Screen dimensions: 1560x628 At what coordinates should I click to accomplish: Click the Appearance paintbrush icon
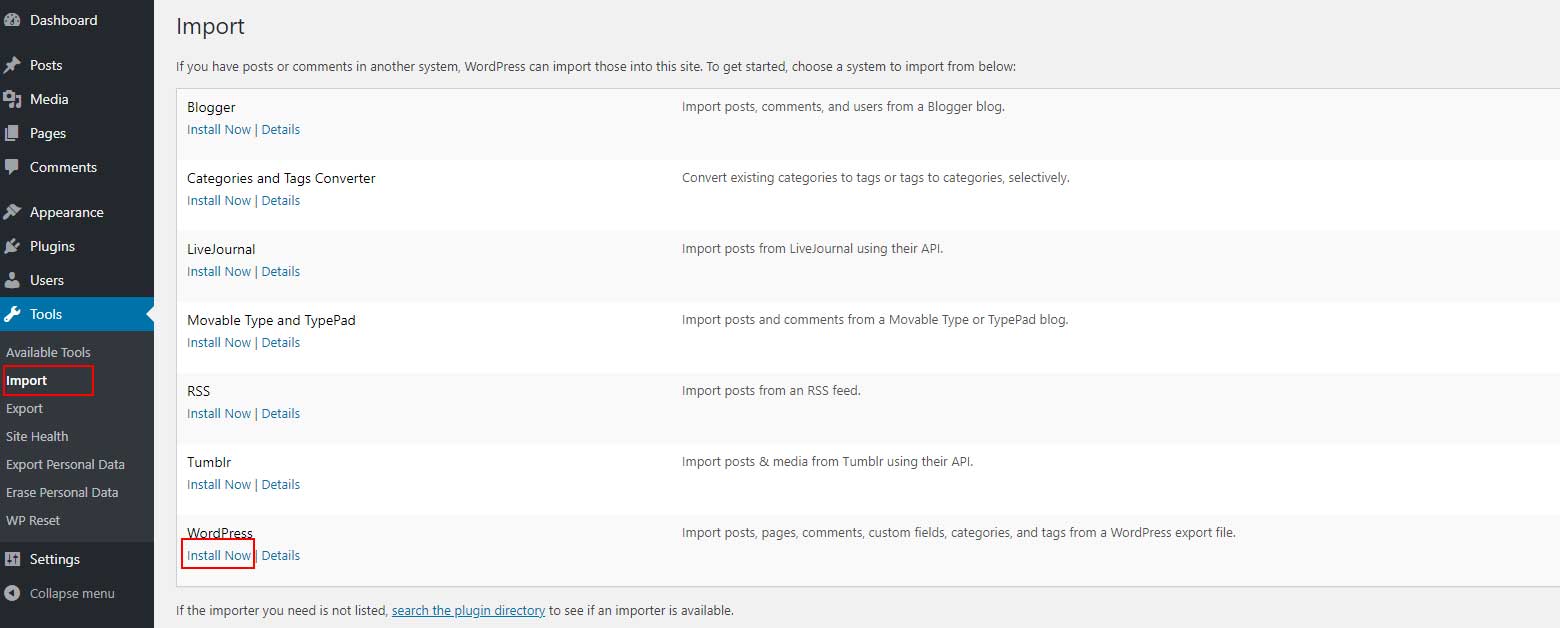(x=12, y=212)
